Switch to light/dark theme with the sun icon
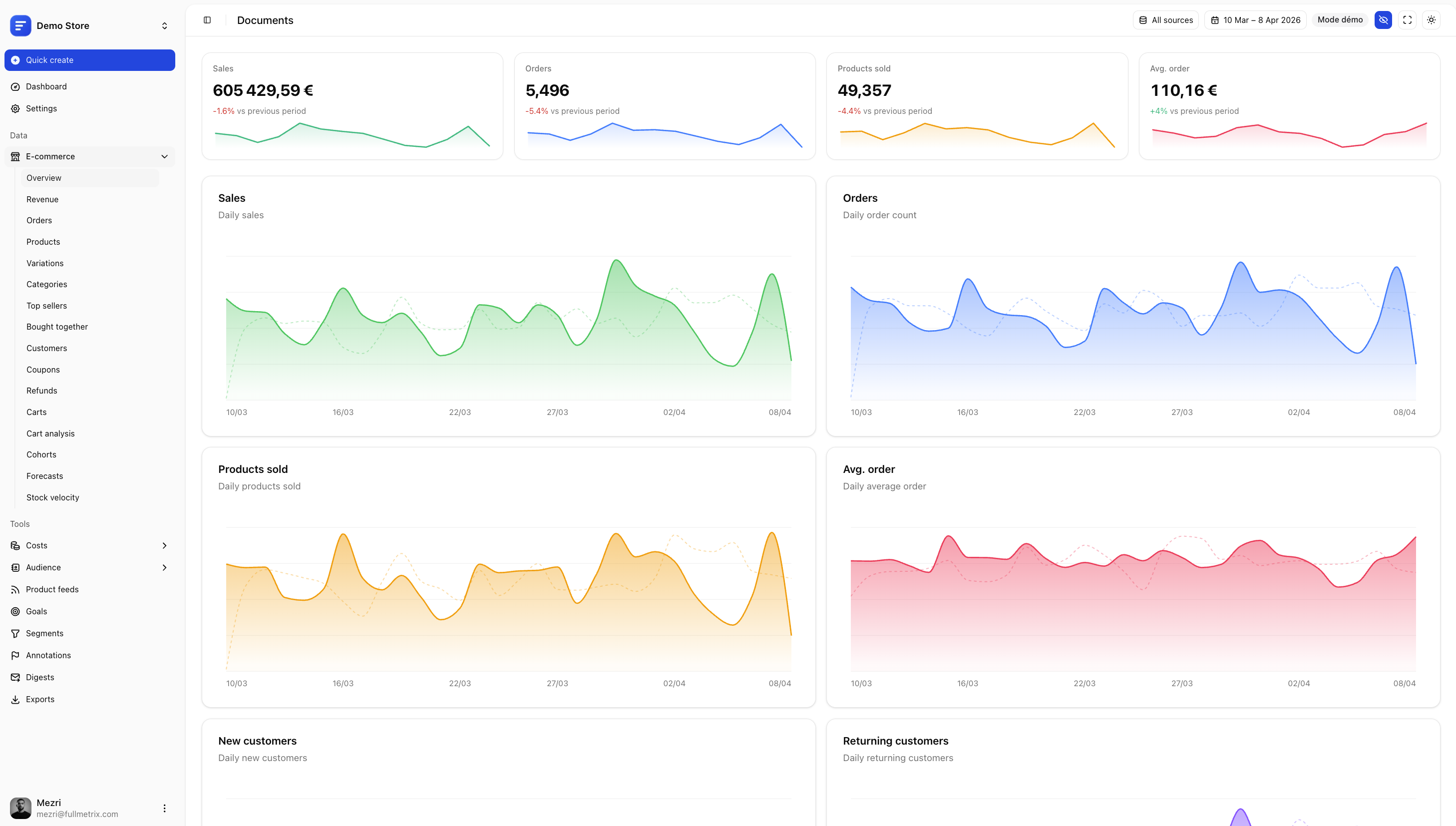The image size is (1456, 826). pos(1431,20)
